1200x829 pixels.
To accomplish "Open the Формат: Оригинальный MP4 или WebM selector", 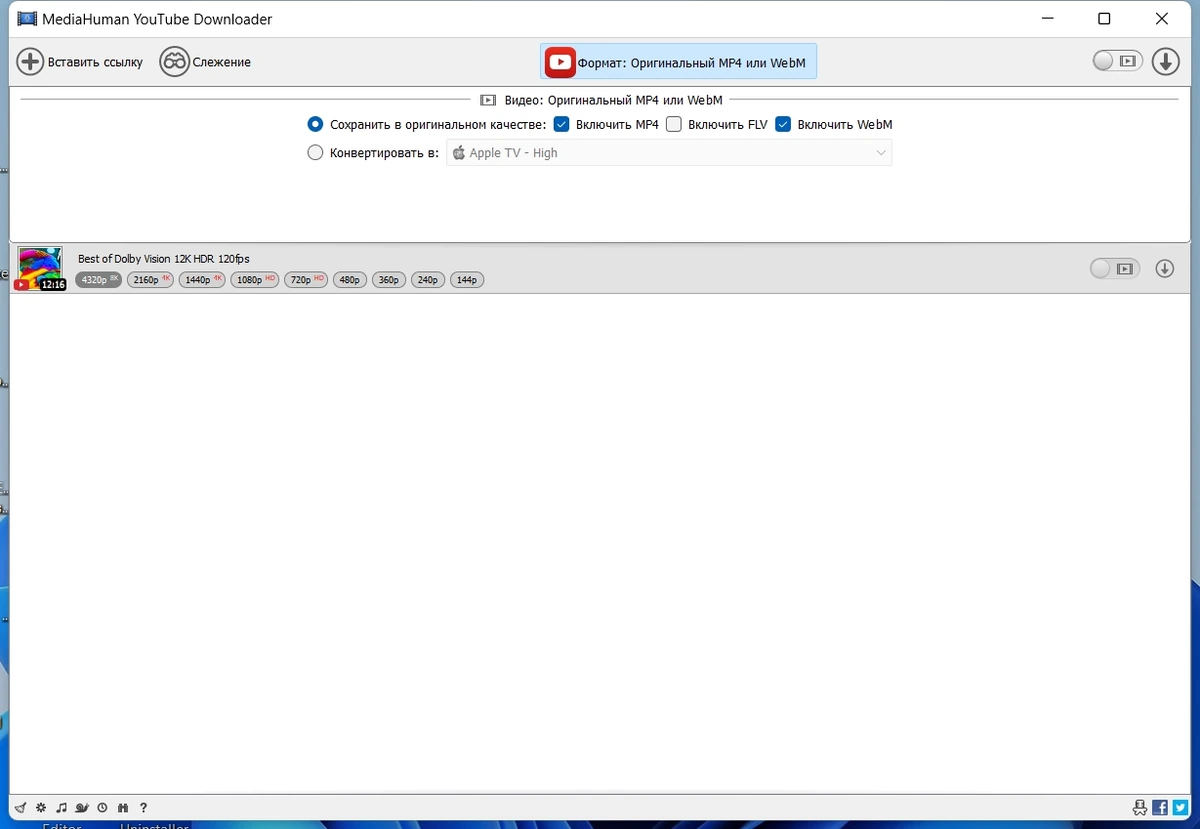I will (679, 62).
